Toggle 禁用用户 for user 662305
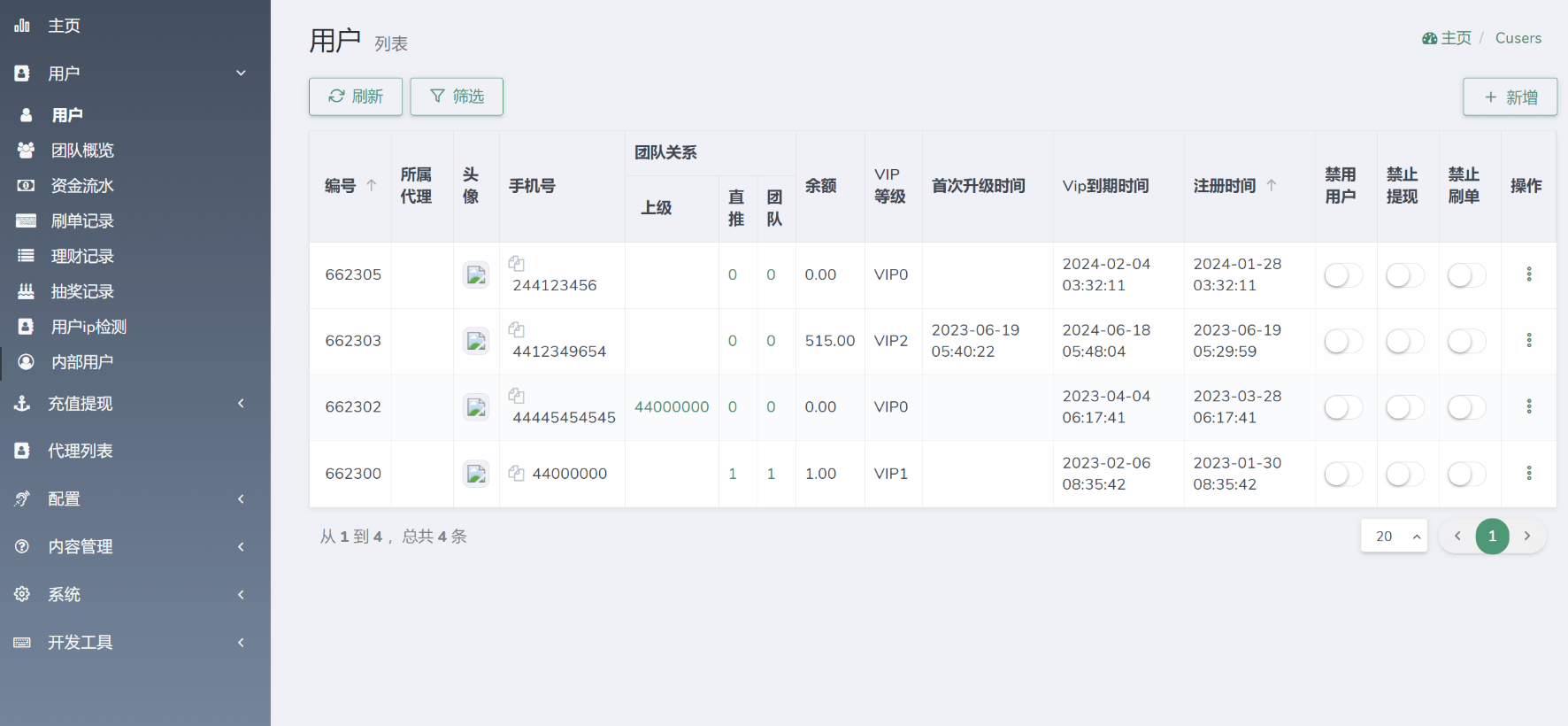This screenshot has height=726, width=1568. point(1343,275)
